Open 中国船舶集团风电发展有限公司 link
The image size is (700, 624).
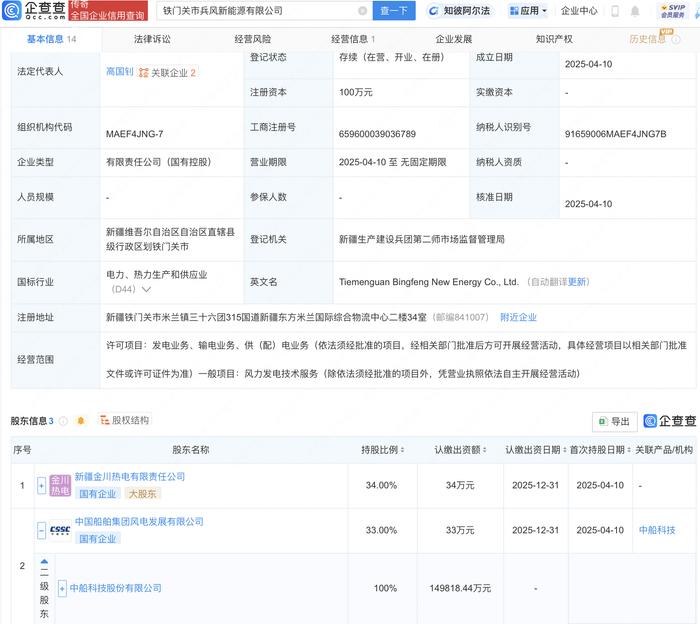coord(139,521)
